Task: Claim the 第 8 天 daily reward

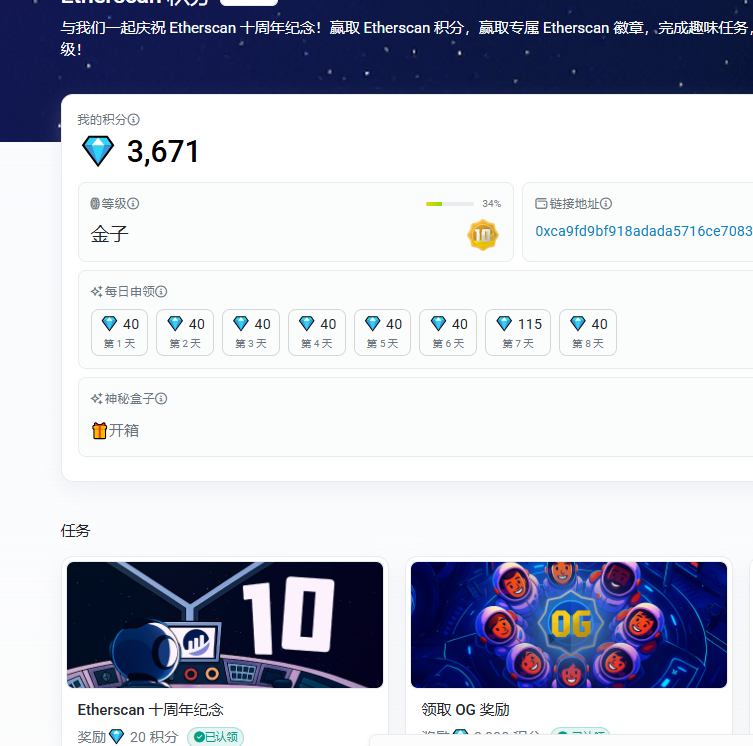Action: coord(588,332)
